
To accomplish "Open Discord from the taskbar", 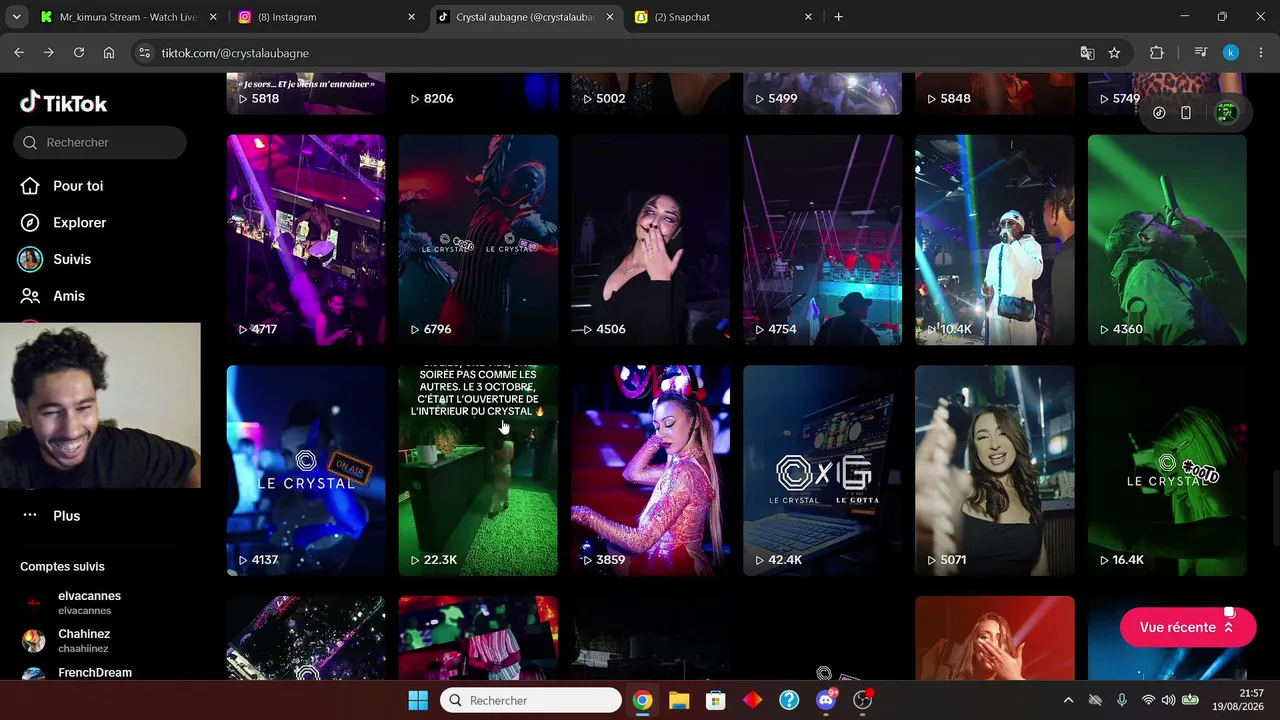I will 826,700.
